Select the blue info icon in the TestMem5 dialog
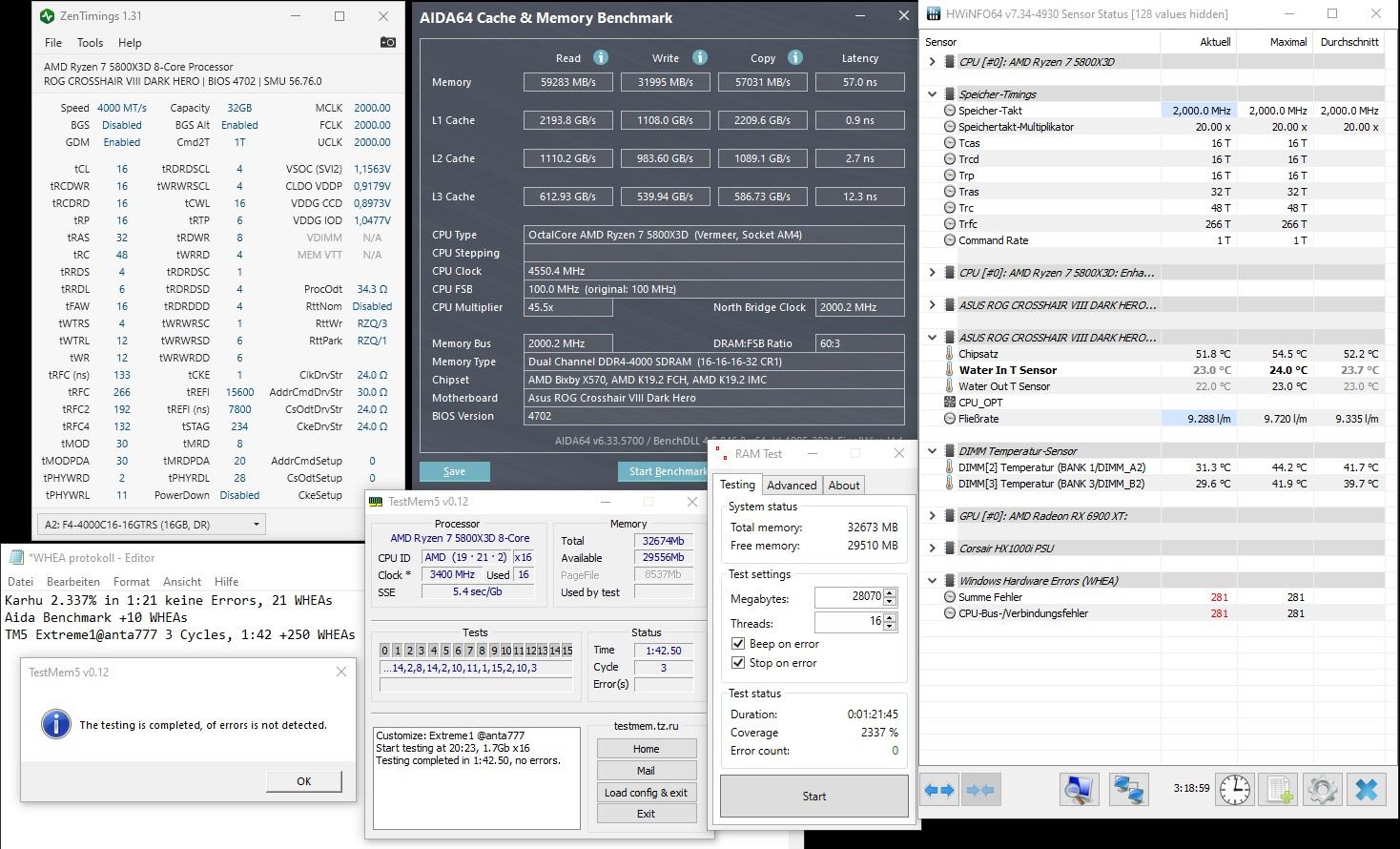Image resolution: width=1400 pixels, height=849 pixels. pos(56,724)
